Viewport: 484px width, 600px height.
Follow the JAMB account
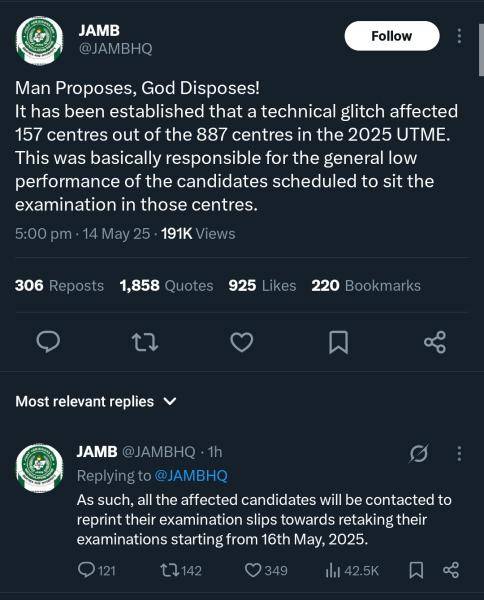(392, 36)
